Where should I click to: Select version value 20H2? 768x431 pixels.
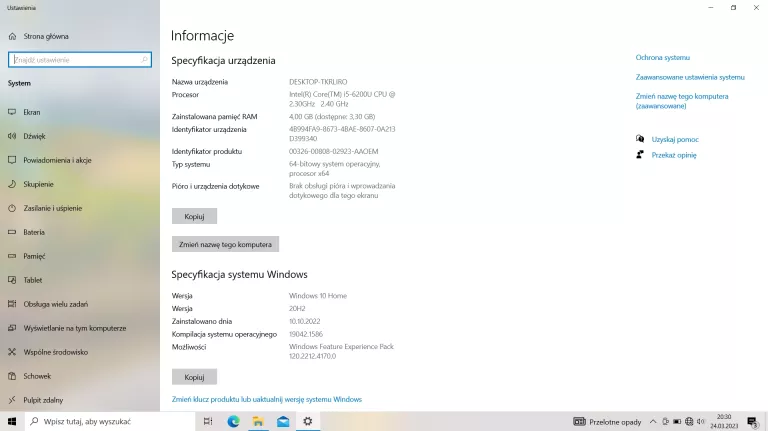tap(297, 309)
